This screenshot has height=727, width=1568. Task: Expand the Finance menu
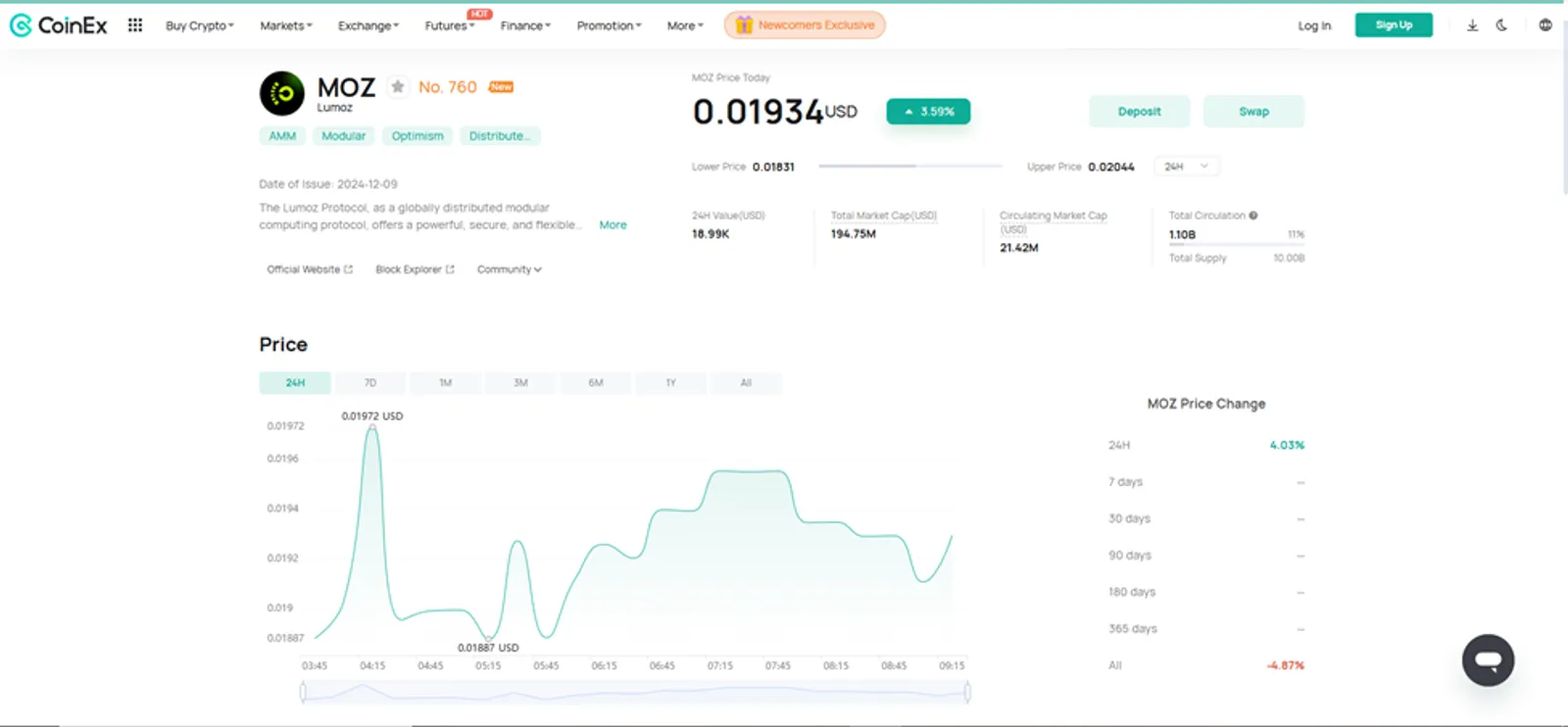[525, 25]
